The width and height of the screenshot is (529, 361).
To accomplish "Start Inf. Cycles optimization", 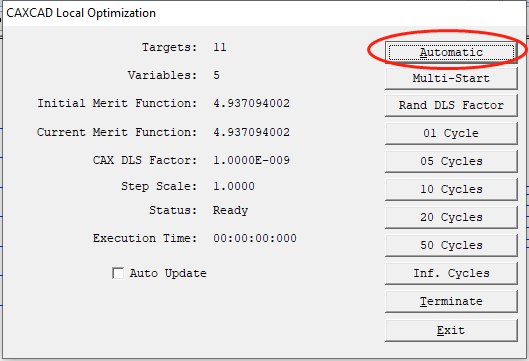I will tap(451, 273).
